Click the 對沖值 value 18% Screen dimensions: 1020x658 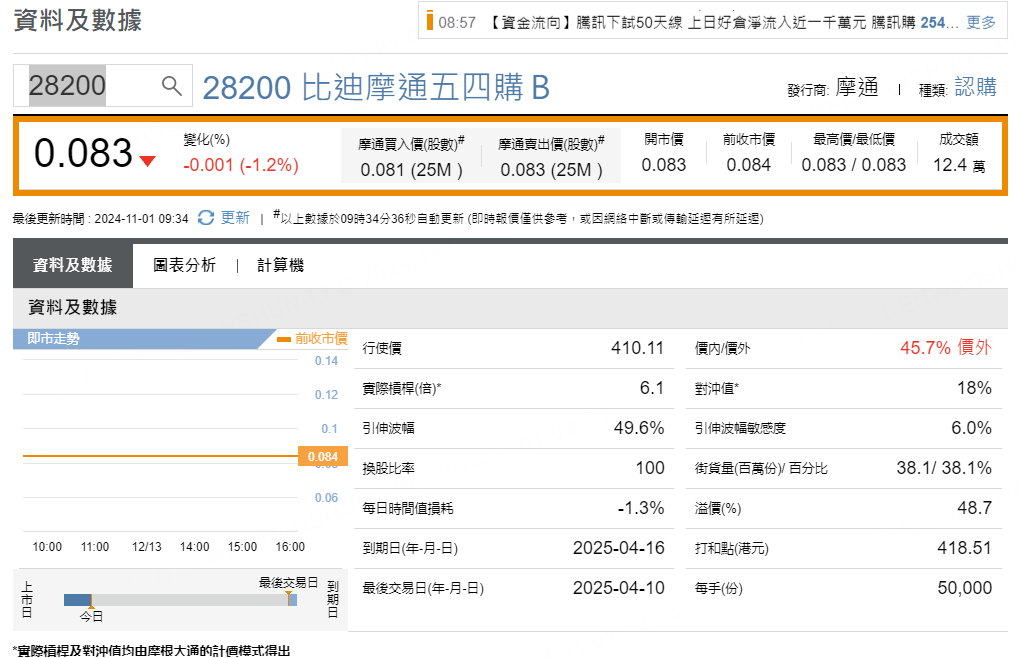(x=974, y=388)
